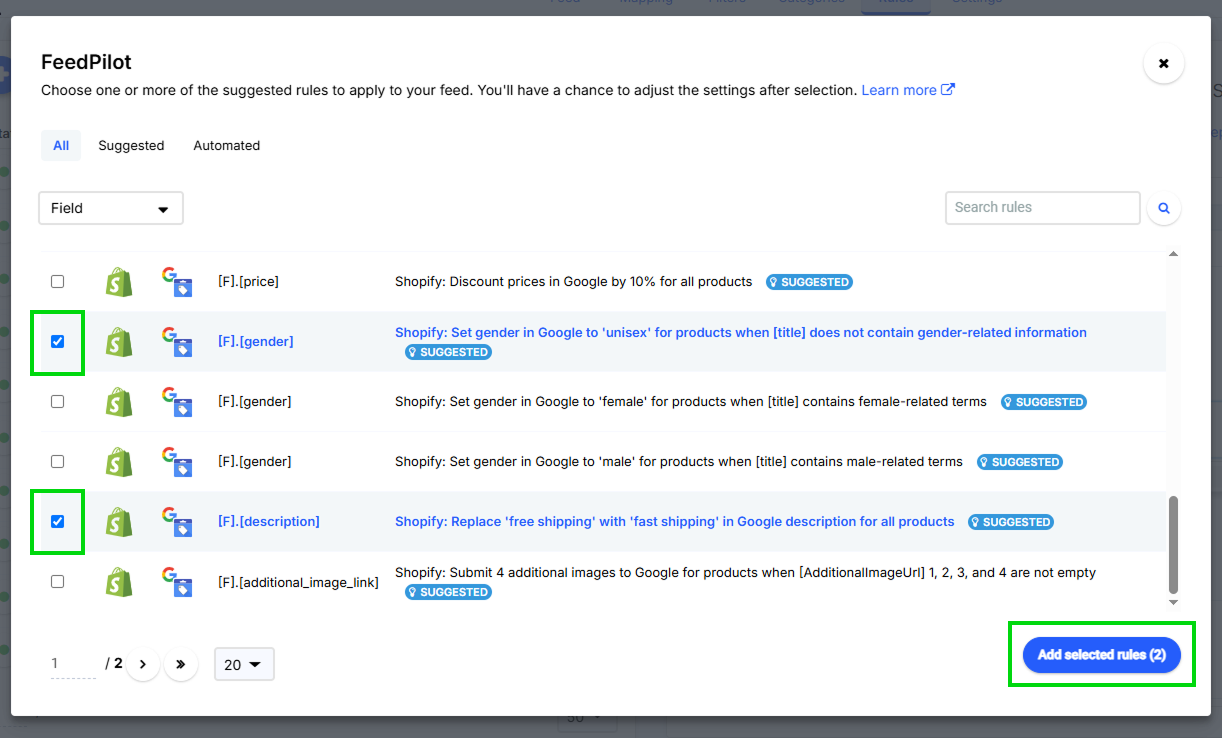Click Google Shopping icon in description rule row

[176, 522]
